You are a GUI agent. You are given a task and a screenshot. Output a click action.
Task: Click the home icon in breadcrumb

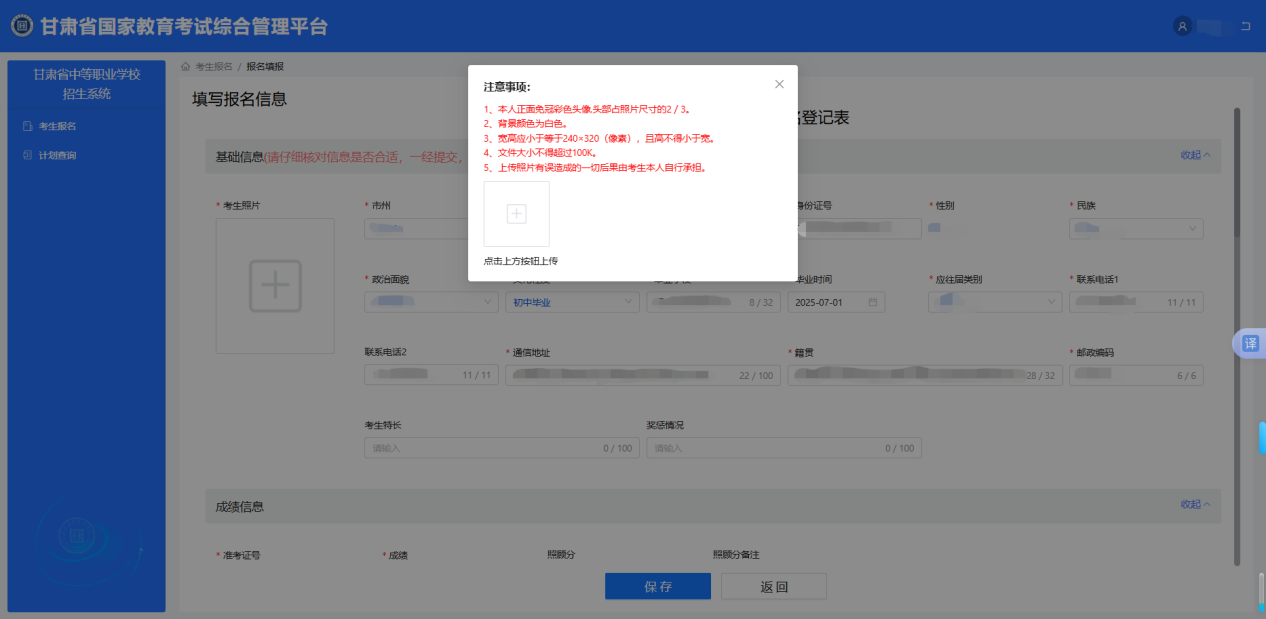pyautogui.click(x=186, y=66)
